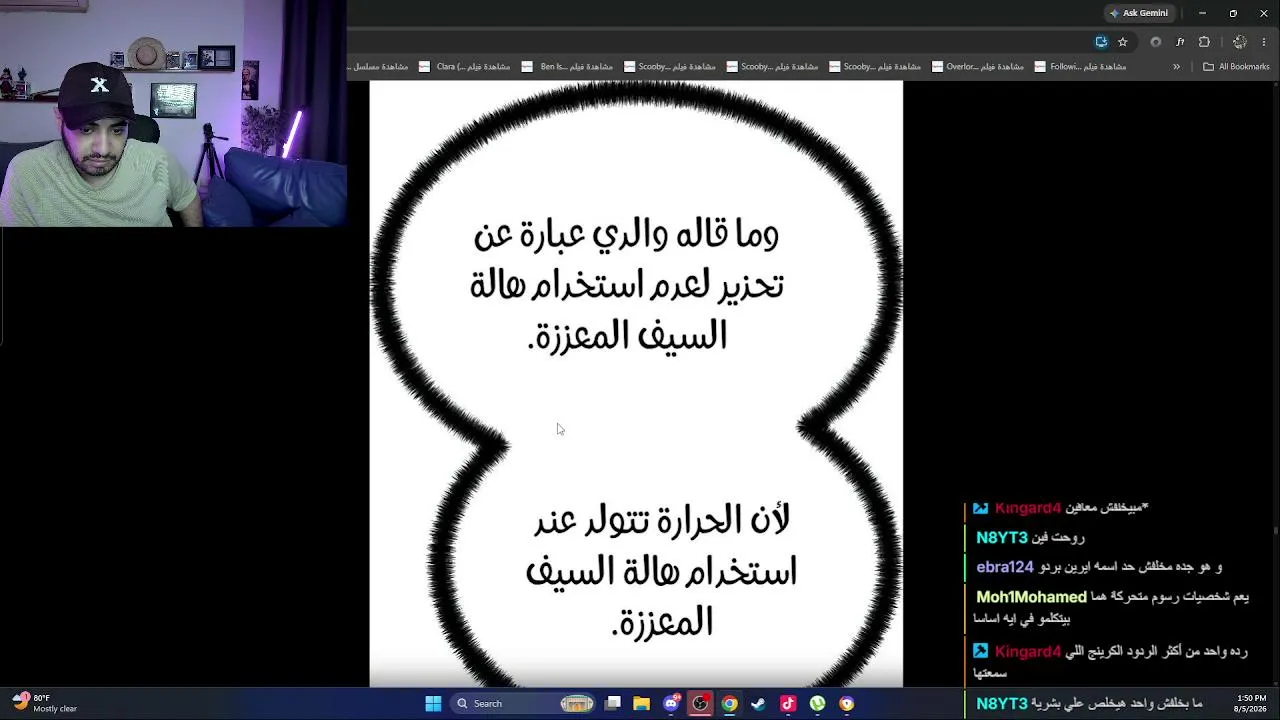Open the yellow Chrome profile taskbar icon
The height and width of the screenshot is (720, 1280).
[x=846, y=704]
